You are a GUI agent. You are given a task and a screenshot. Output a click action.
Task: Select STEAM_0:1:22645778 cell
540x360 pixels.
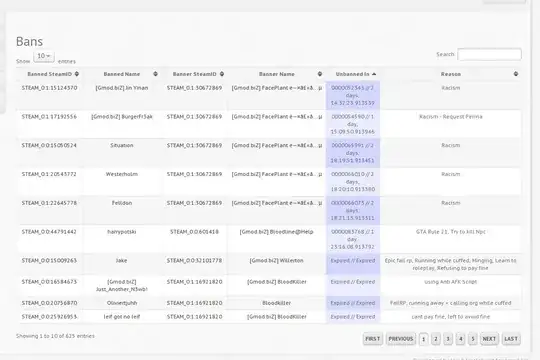[x=49, y=203]
